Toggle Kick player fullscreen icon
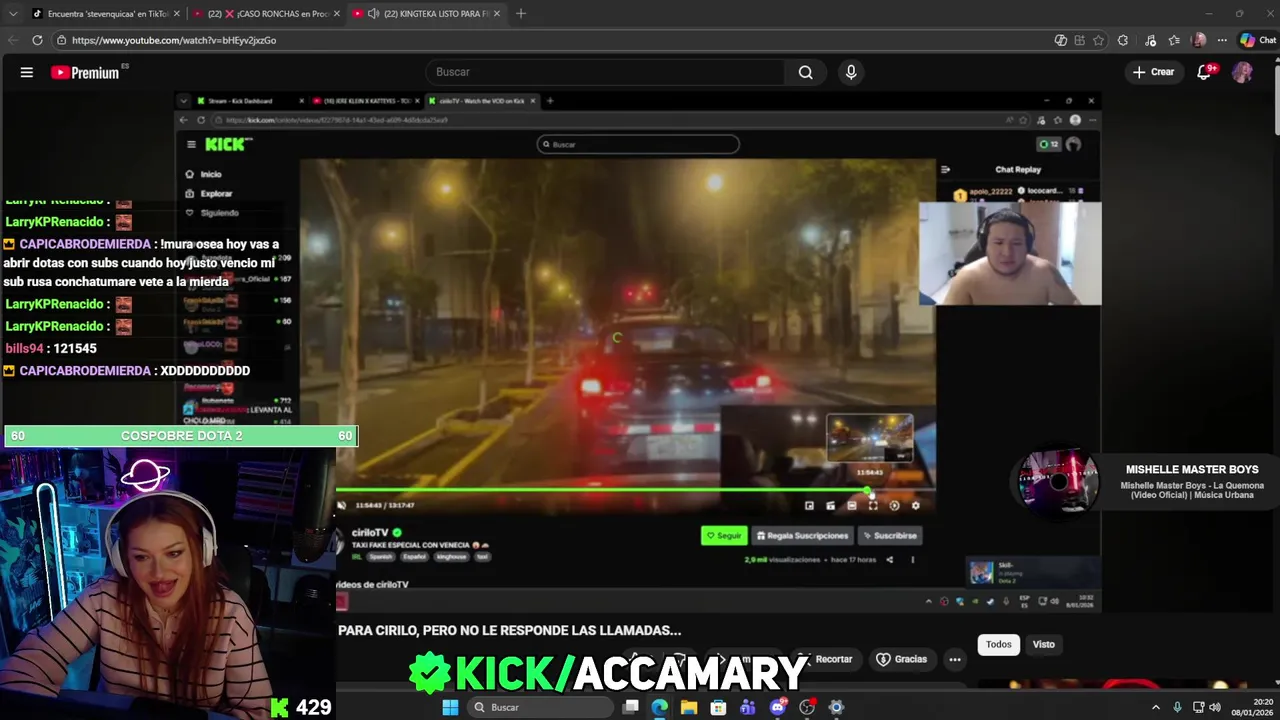Viewport: 1280px width, 720px height. (x=873, y=505)
